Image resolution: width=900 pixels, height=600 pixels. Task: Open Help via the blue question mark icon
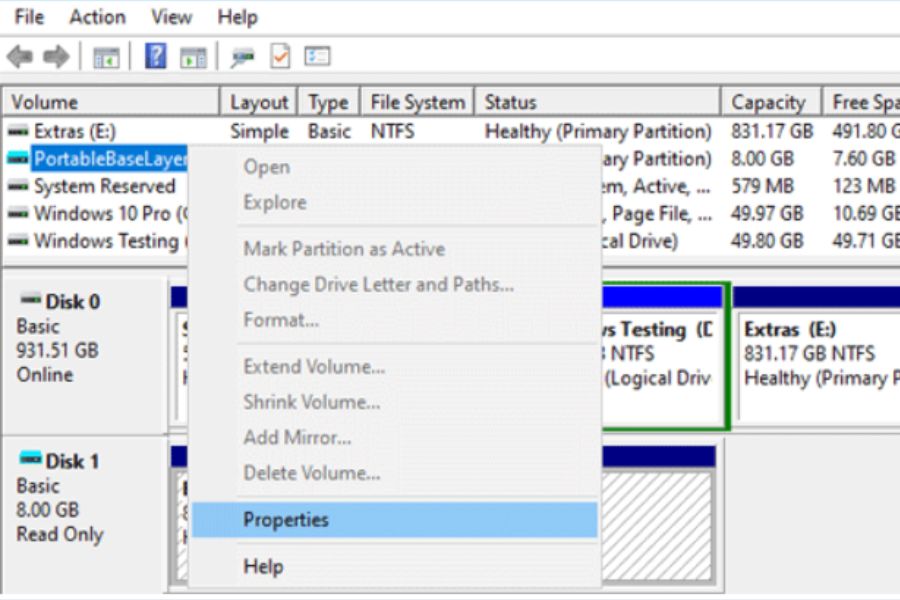point(156,57)
